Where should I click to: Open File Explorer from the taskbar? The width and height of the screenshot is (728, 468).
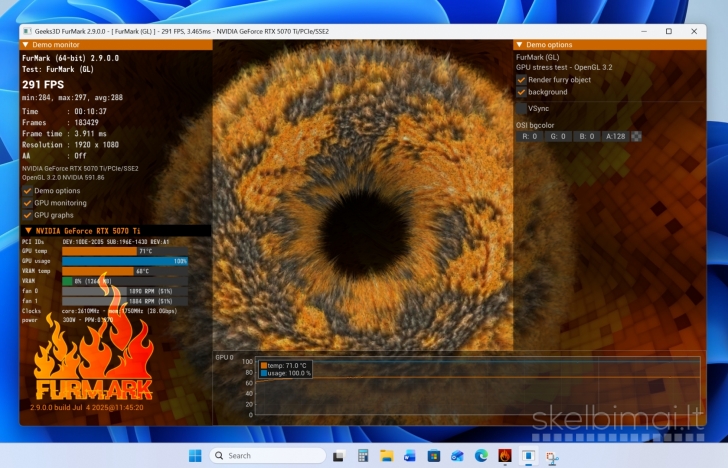click(x=386, y=455)
